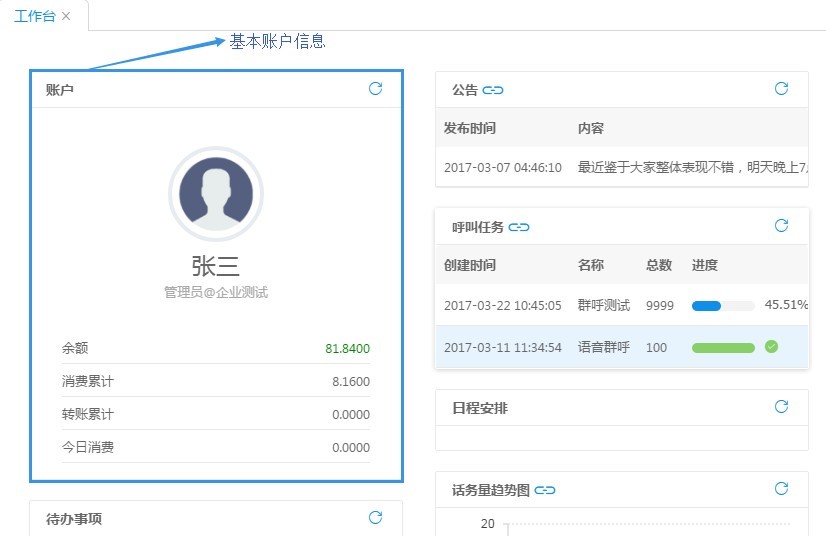Click the 群呼测试 blue progress bar
Screen dimensions: 826x536
point(722,305)
